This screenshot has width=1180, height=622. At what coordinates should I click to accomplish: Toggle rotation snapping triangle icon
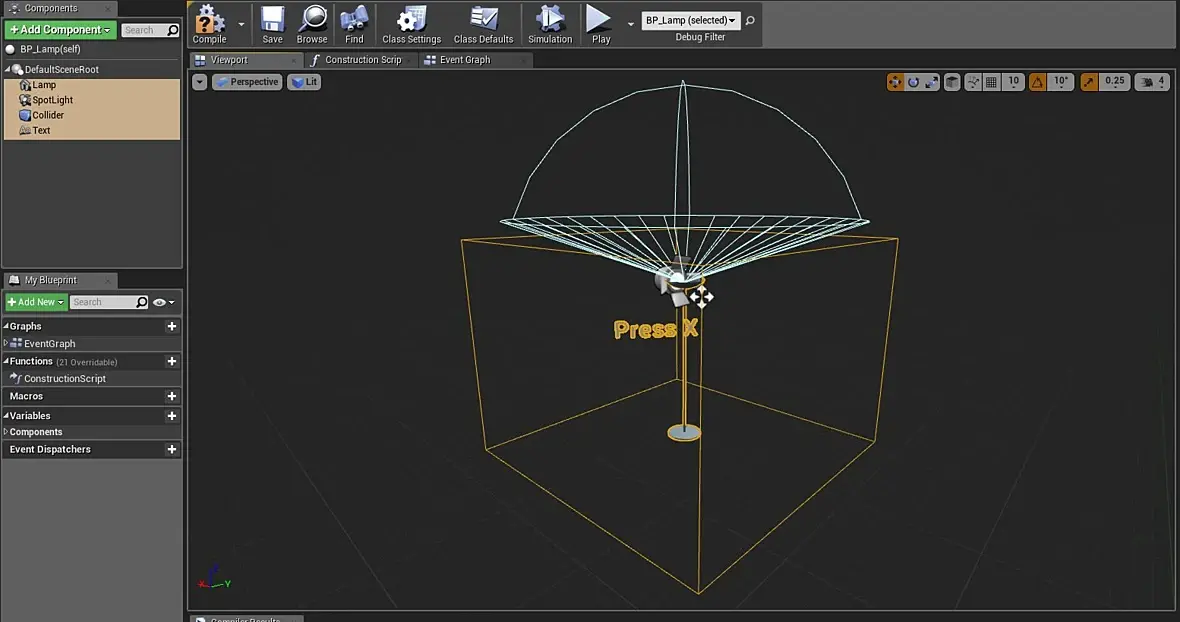[x=1038, y=82]
